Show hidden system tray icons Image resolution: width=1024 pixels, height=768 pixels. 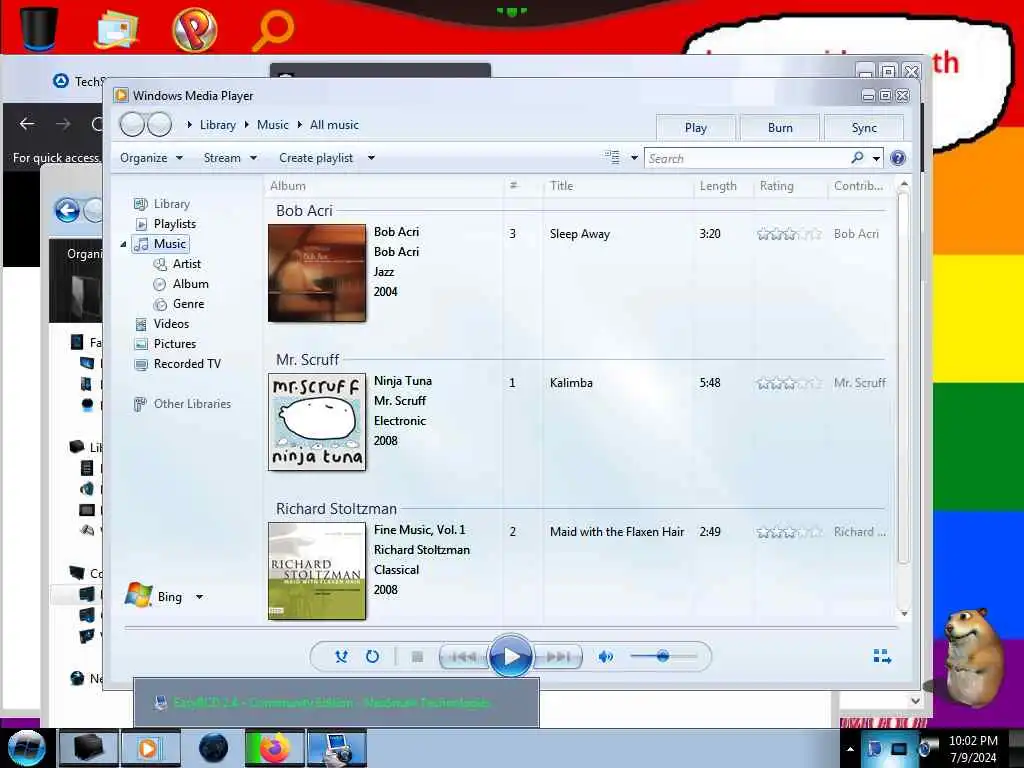pyautogui.click(x=850, y=749)
